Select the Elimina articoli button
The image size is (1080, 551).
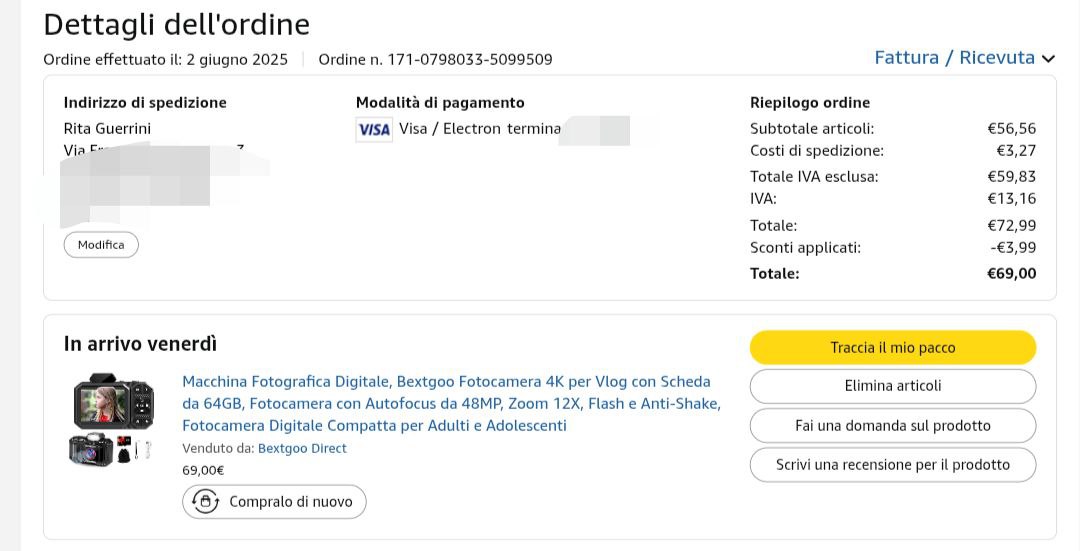892,386
